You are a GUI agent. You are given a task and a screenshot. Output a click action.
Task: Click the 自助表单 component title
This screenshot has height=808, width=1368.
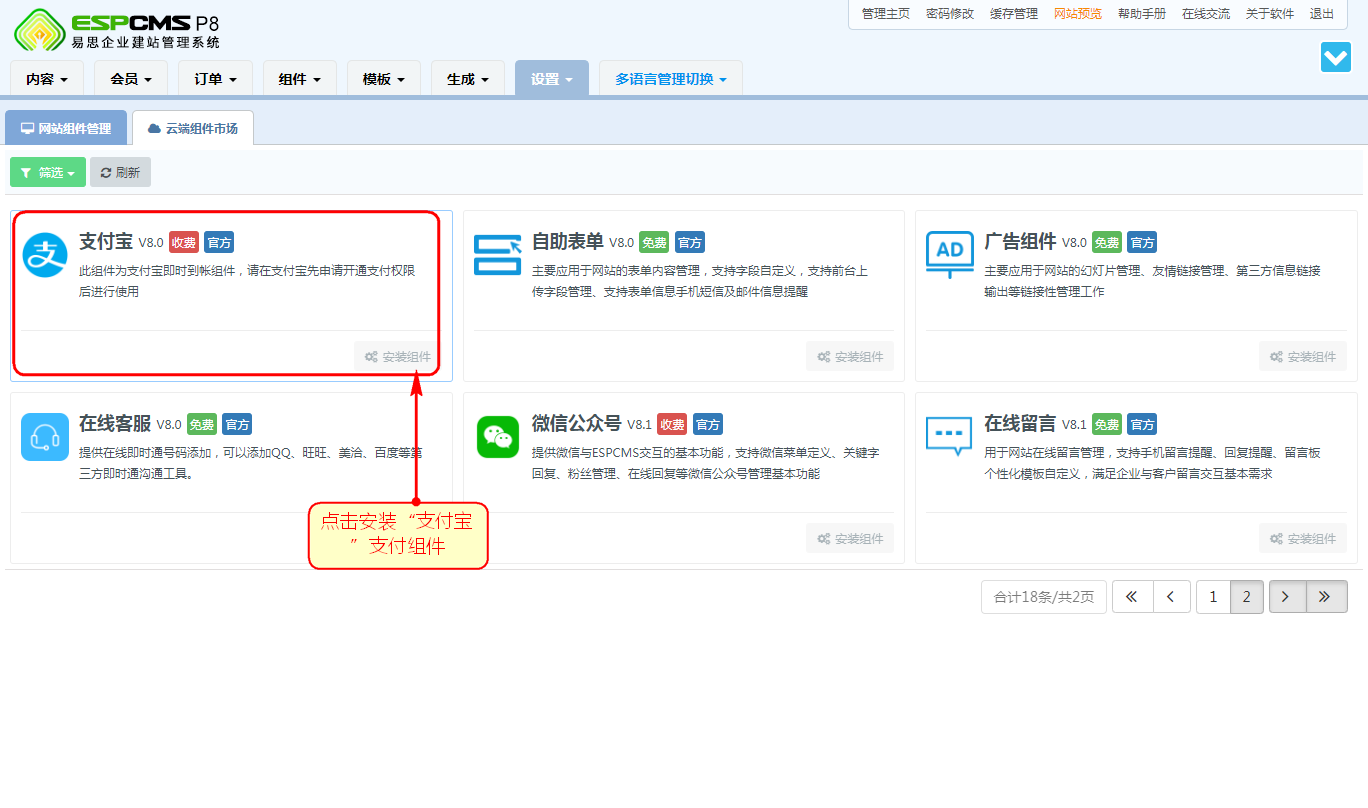click(567, 241)
